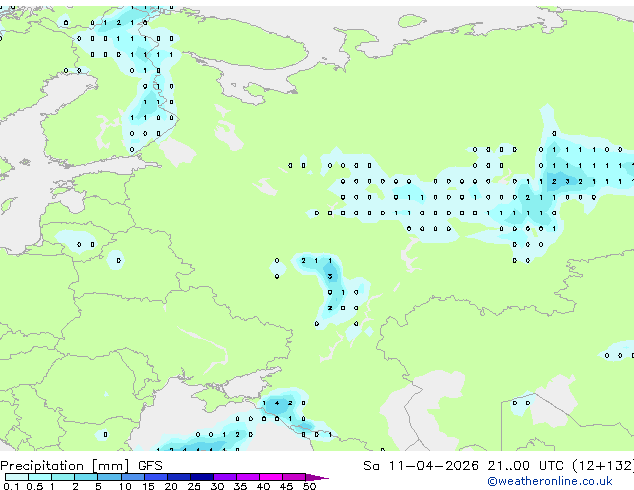Click the above-50 mm legend arrow tip
634x490 pixels.
(317, 477)
